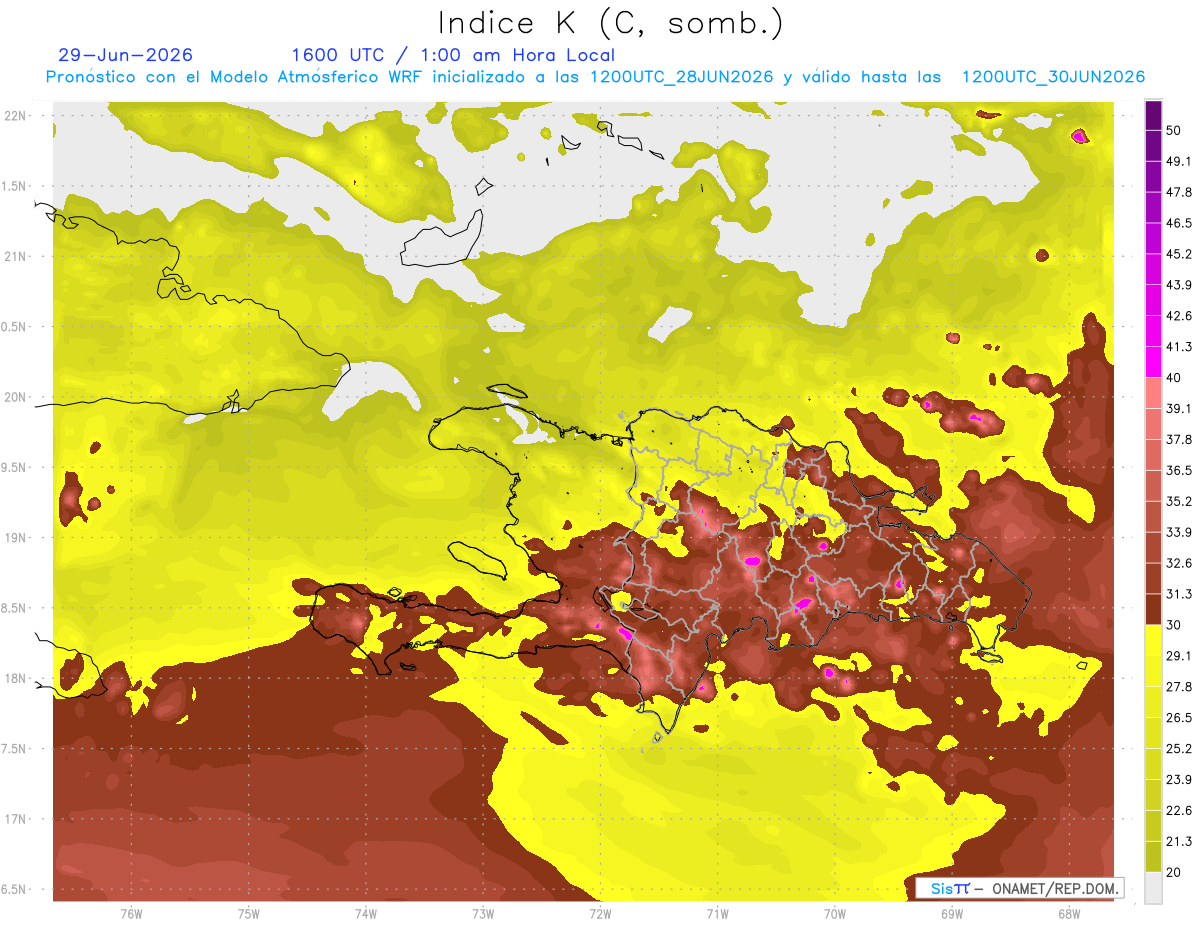Image resolution: width=1200 pixels, height=927 pixels.
Task: Pick the dark purple colorbar swatch beside 50
Action: [x=1153, y=115]
